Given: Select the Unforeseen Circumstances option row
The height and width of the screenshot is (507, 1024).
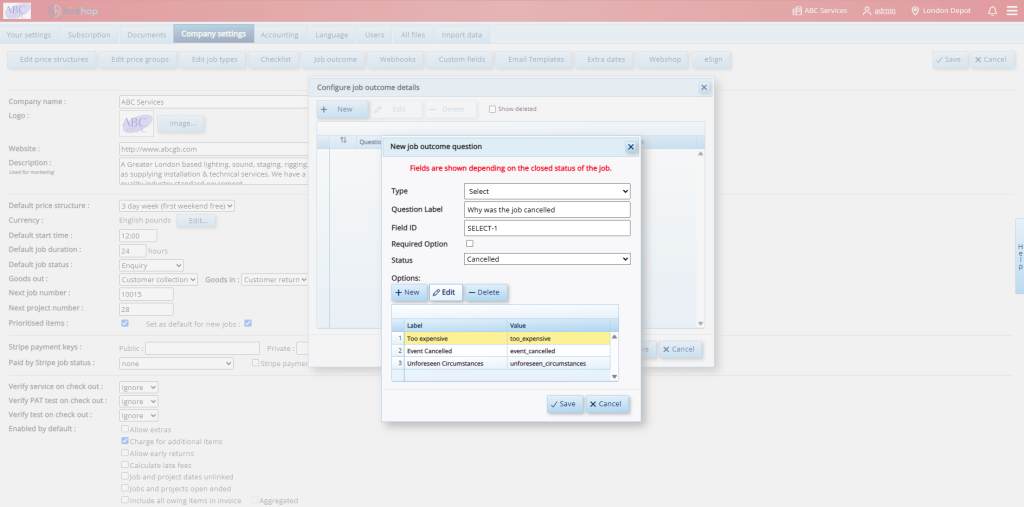Looking at the screenshot, I should coord(500,363).
